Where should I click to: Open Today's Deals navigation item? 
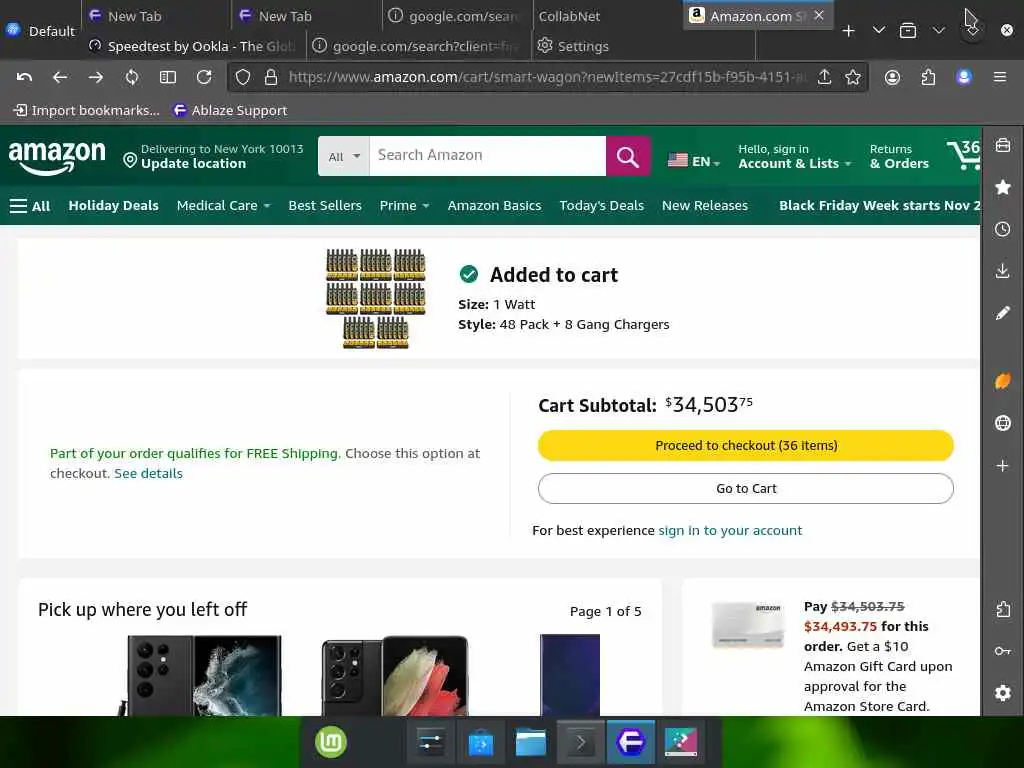click(601, 206)
